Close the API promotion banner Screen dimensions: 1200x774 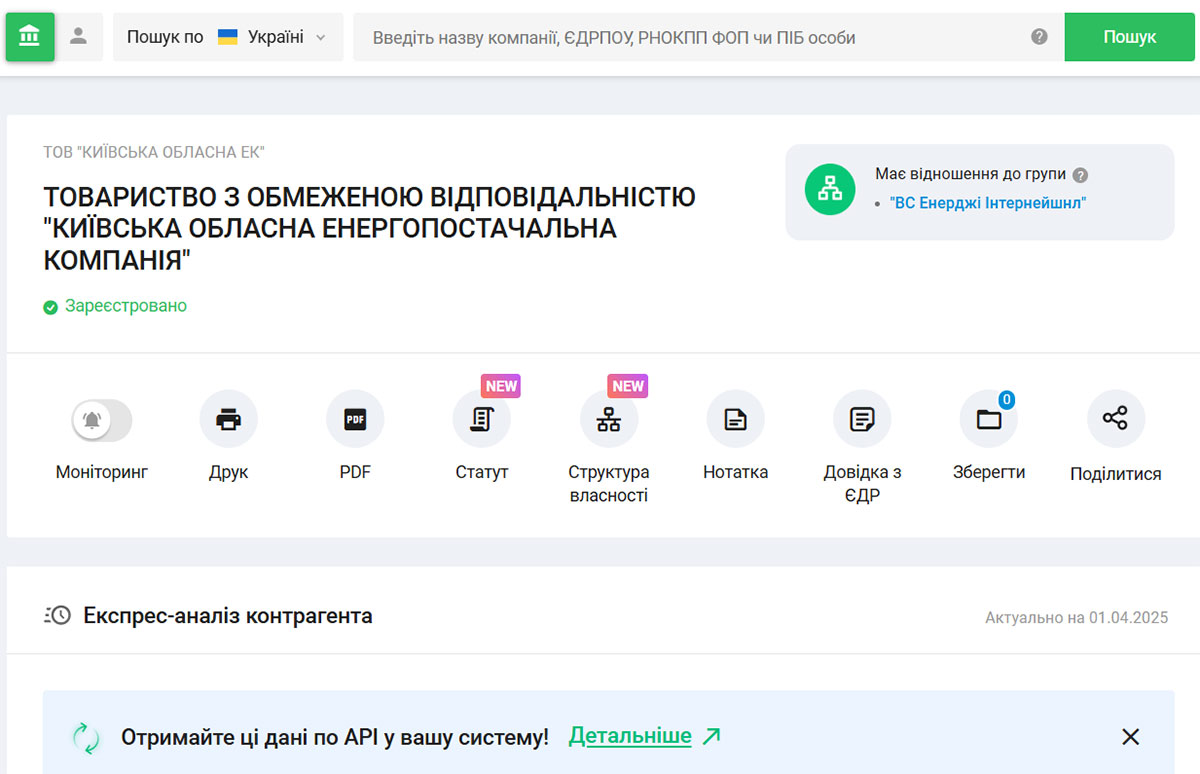click(x=1130, y=737)
